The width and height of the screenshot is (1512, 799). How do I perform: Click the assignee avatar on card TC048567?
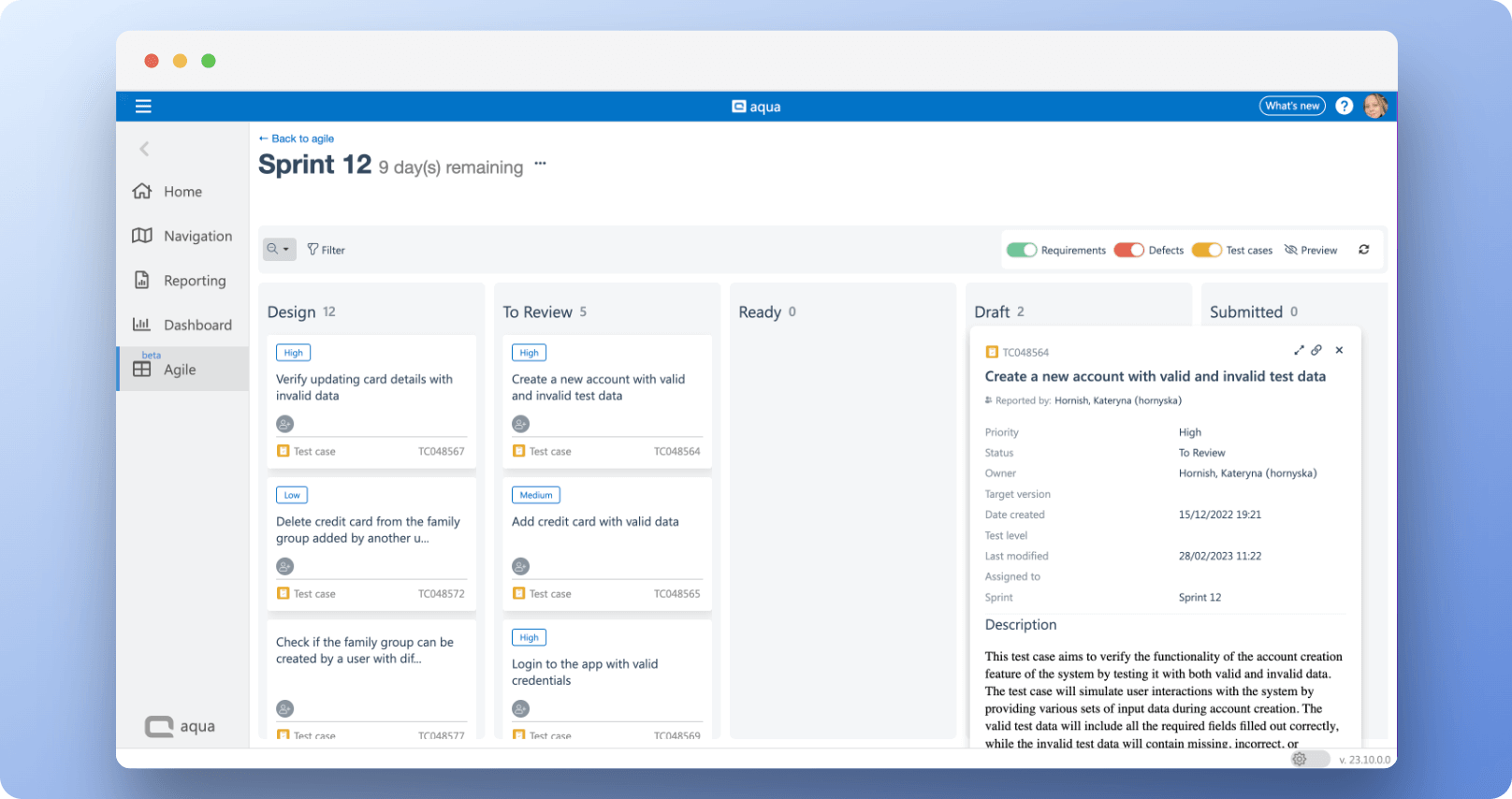(x=285, y=424)
